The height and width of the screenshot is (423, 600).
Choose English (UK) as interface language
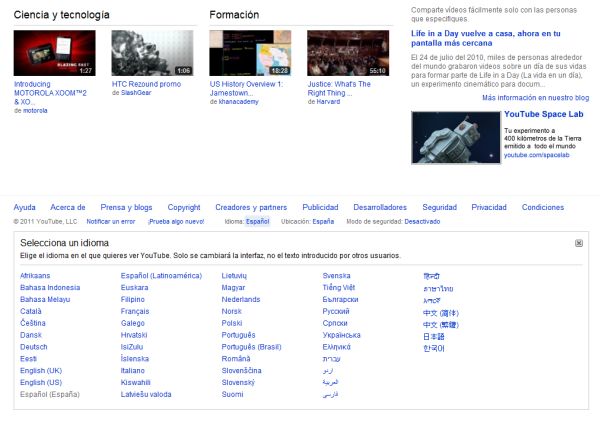[x=41, y=371]
